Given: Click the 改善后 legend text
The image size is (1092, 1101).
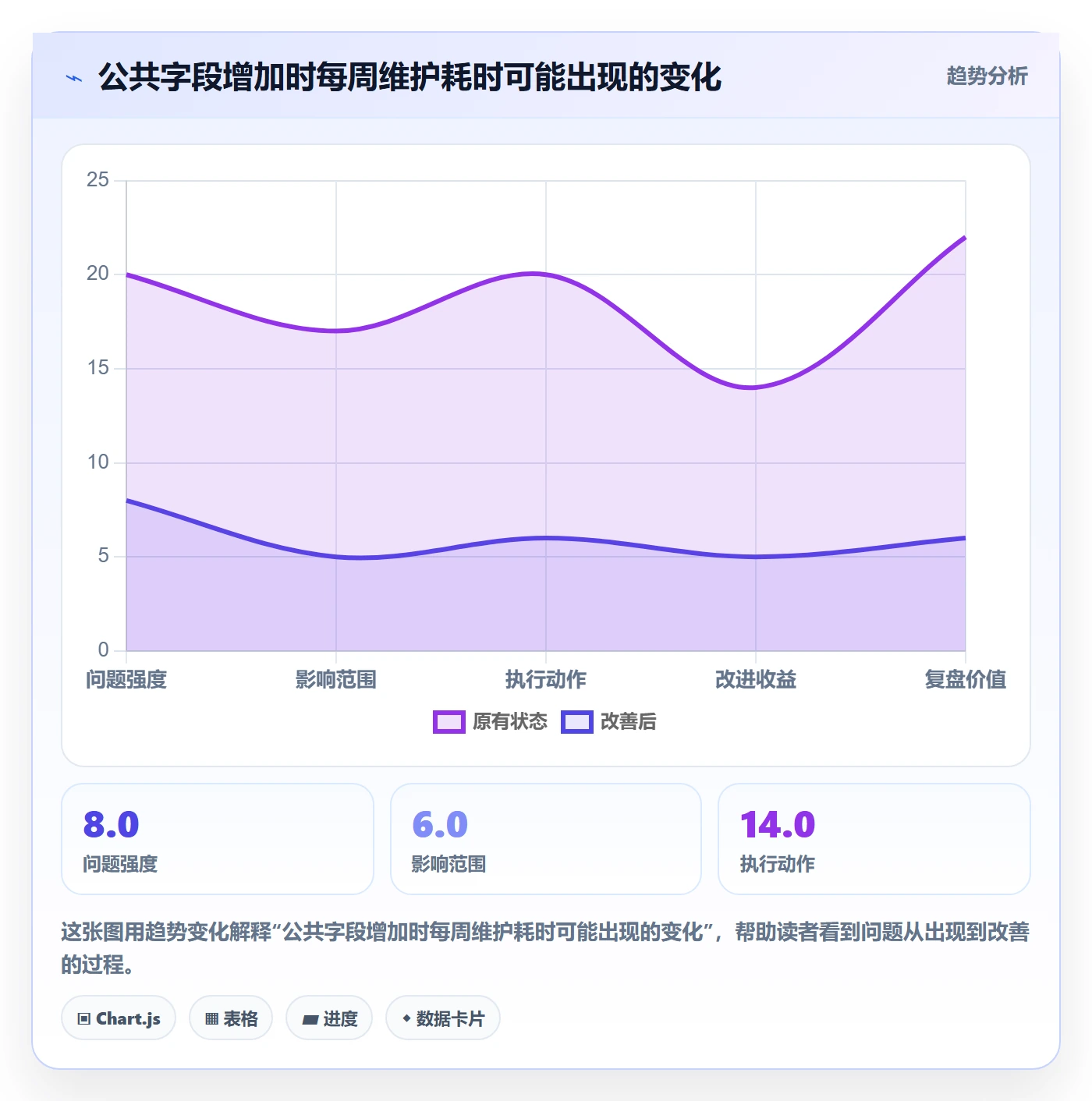Looking at the screenshot, I should click(629, 722).
